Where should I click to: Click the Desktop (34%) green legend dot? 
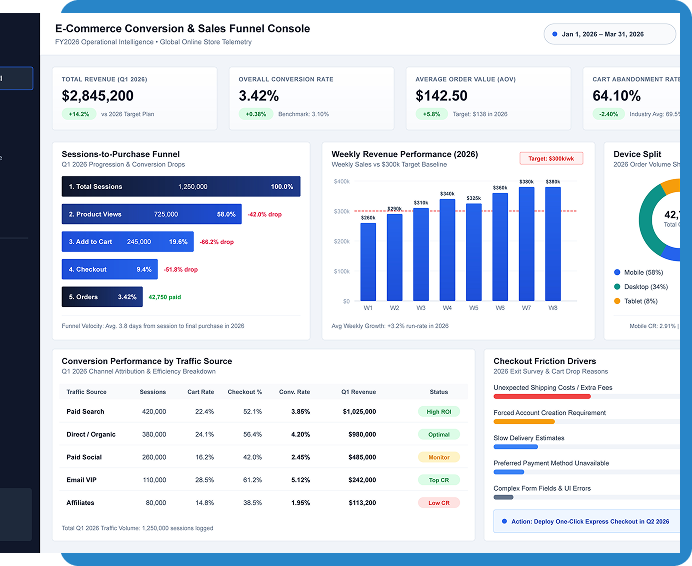pos(617,287)
